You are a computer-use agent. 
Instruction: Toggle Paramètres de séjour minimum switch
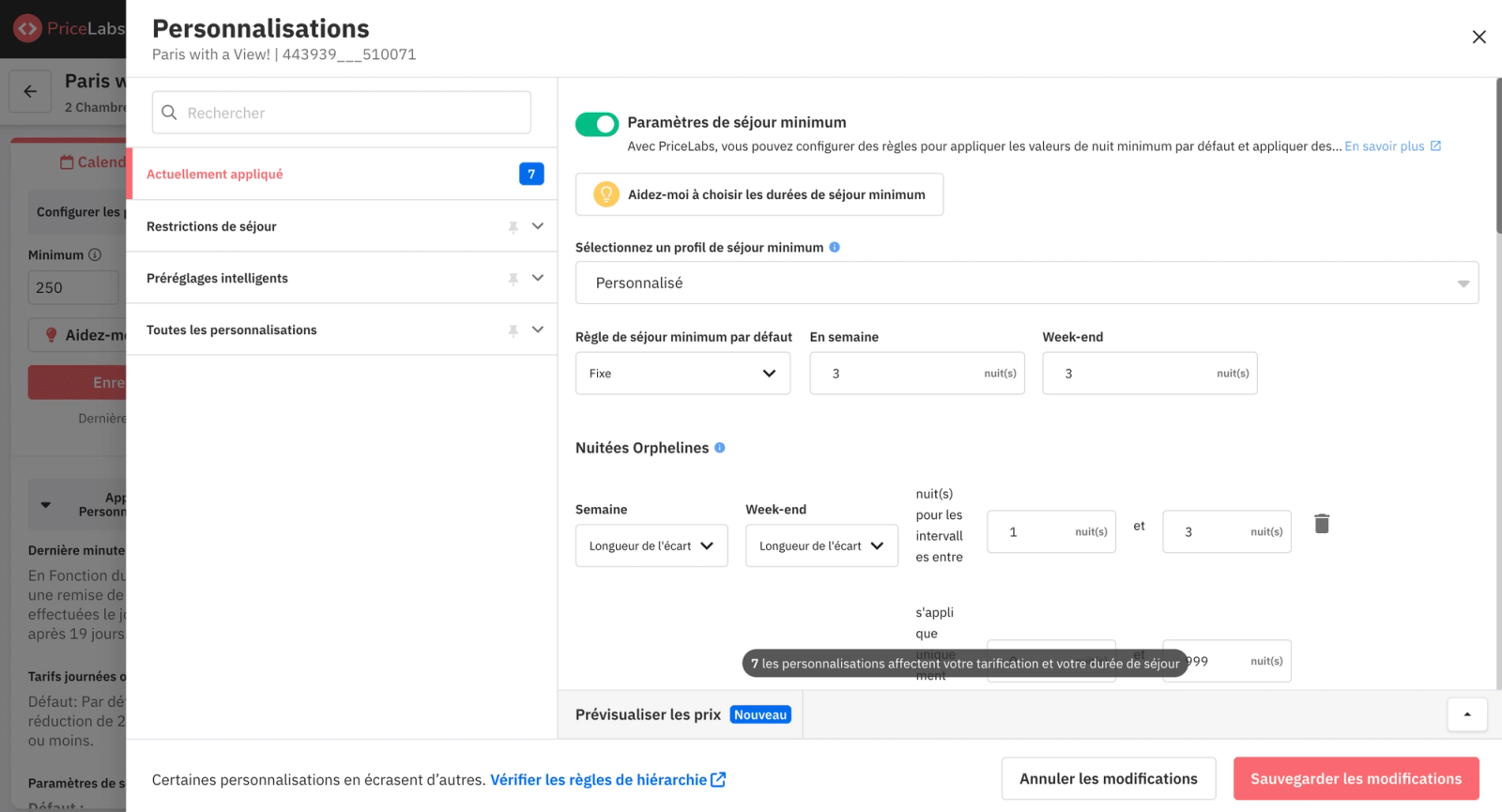tap(597, 124)
